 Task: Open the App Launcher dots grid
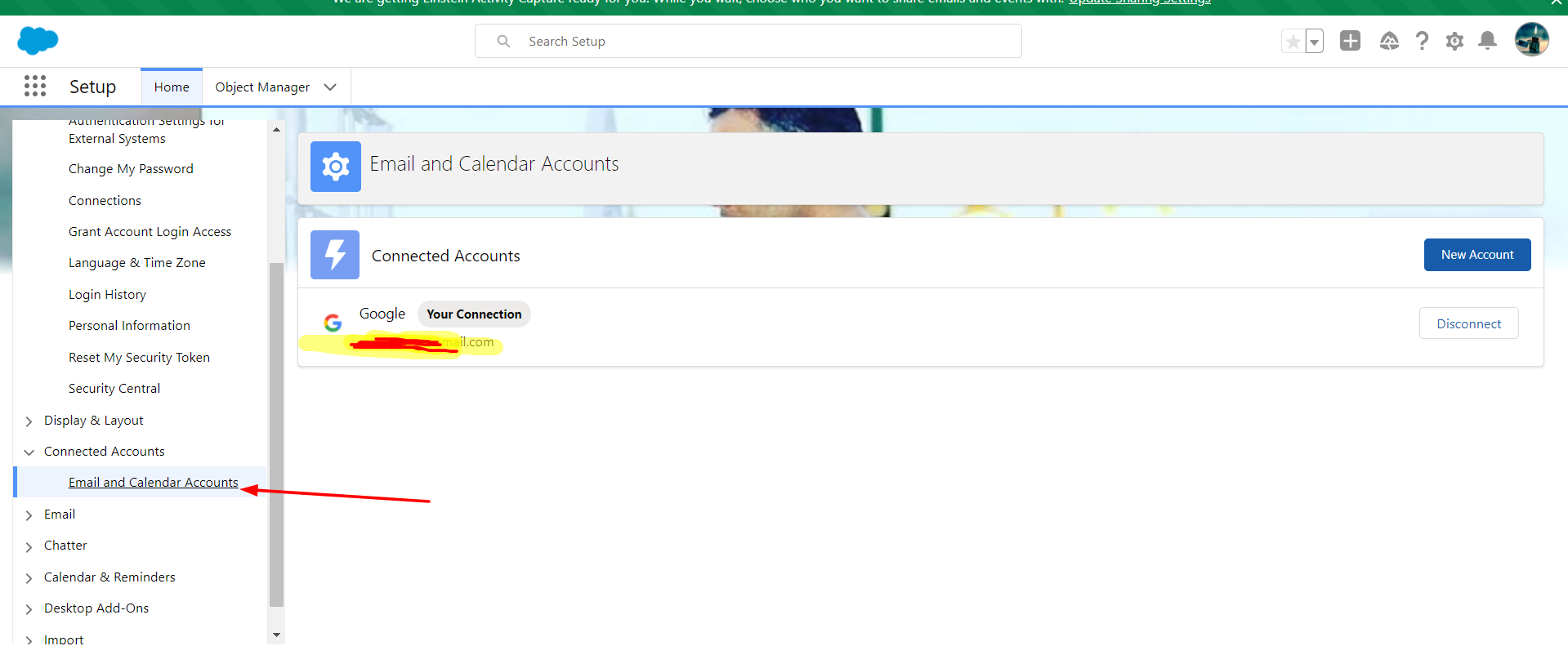click(x=35, y=86)
